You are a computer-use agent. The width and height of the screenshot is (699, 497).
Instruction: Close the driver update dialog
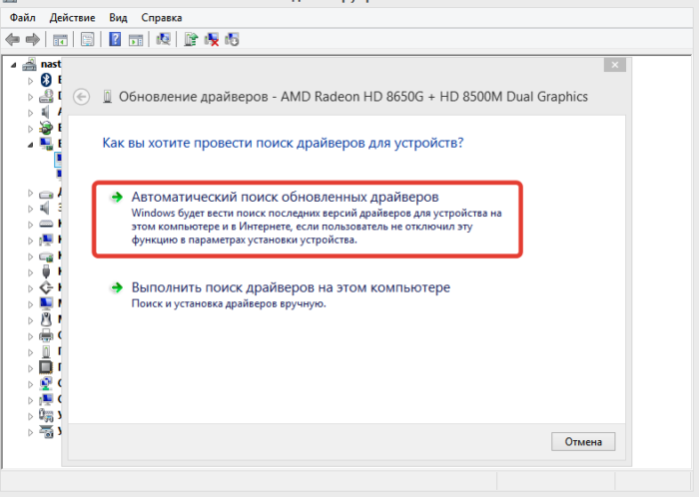tap(615, 65)
